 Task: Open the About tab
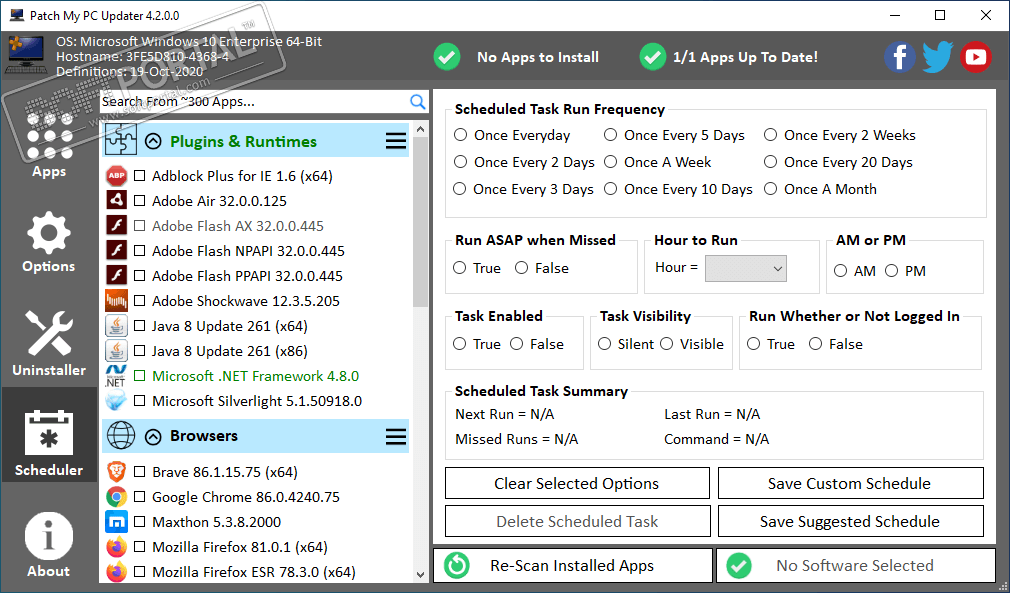(49, 544)
